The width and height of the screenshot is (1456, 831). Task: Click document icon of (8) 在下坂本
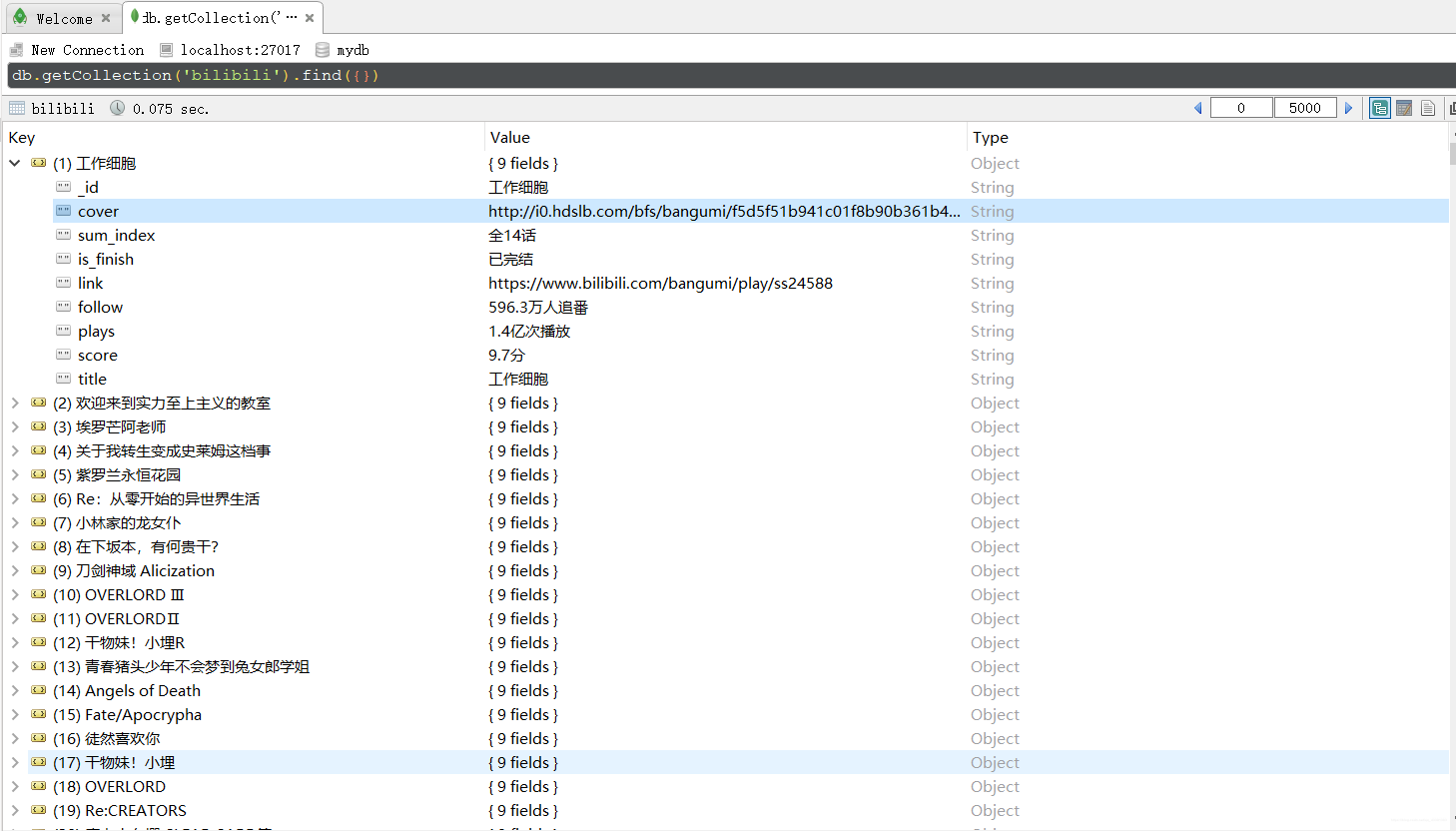(39, 546)
